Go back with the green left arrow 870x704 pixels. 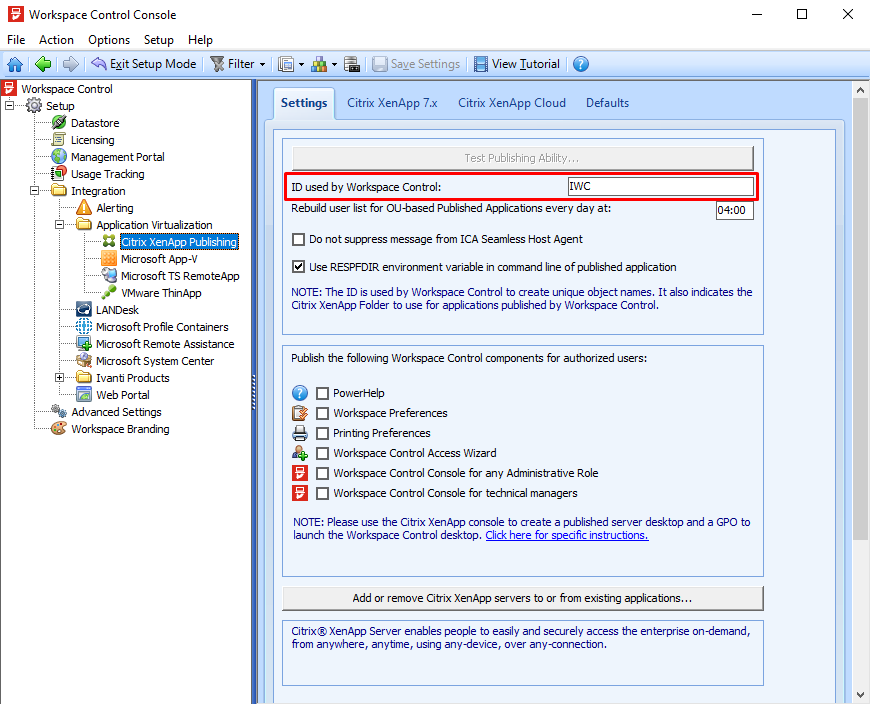pos(43,64)
